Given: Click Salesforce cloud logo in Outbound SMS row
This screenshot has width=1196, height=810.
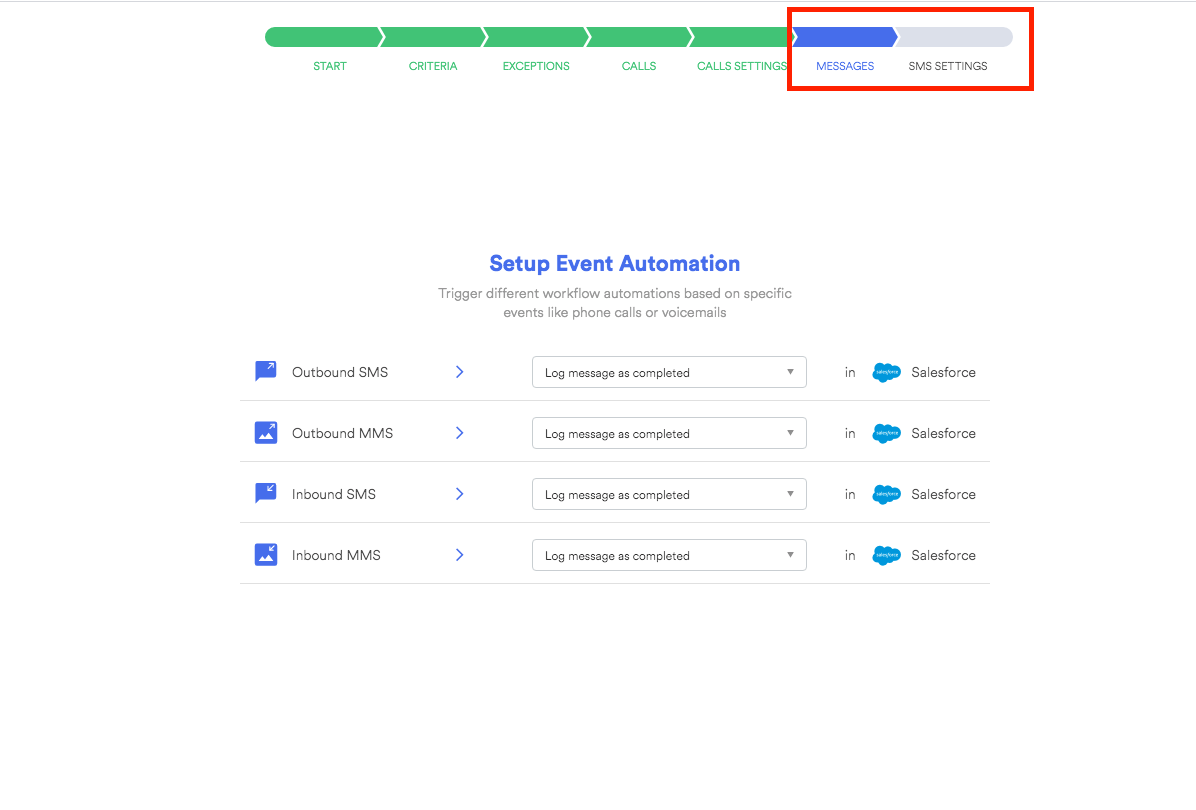Looking at the screenshot, I should [x=886, y=372].
